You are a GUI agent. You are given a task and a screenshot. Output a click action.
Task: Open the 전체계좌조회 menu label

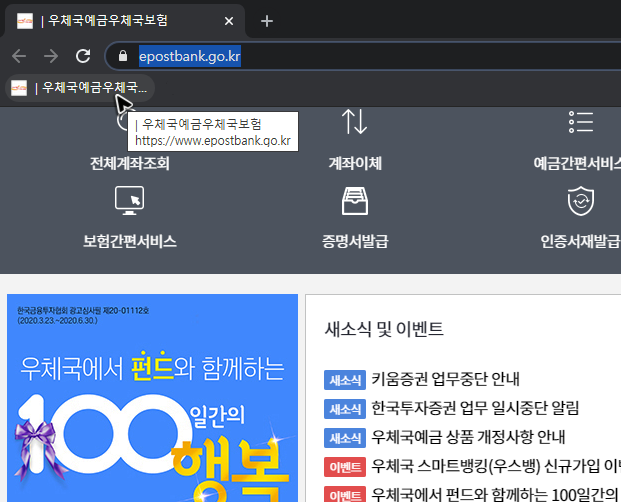pyautogui.click(x=130, y=163)
